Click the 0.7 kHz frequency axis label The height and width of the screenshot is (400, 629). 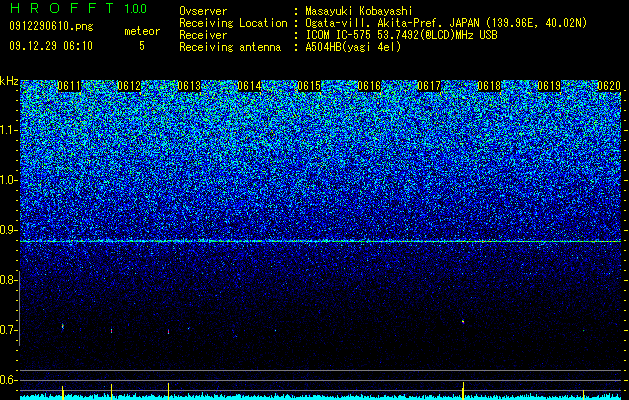(x=8, y=330)
